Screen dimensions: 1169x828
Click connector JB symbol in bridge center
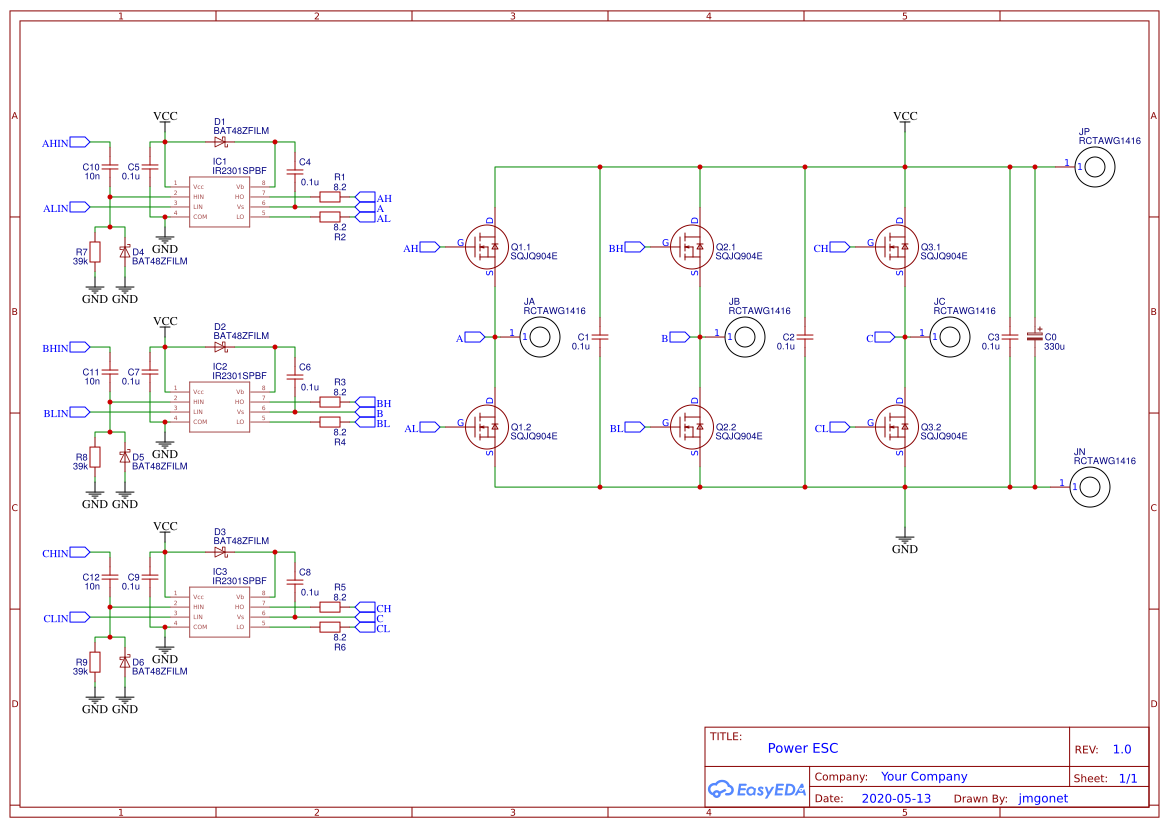(744, 337)
